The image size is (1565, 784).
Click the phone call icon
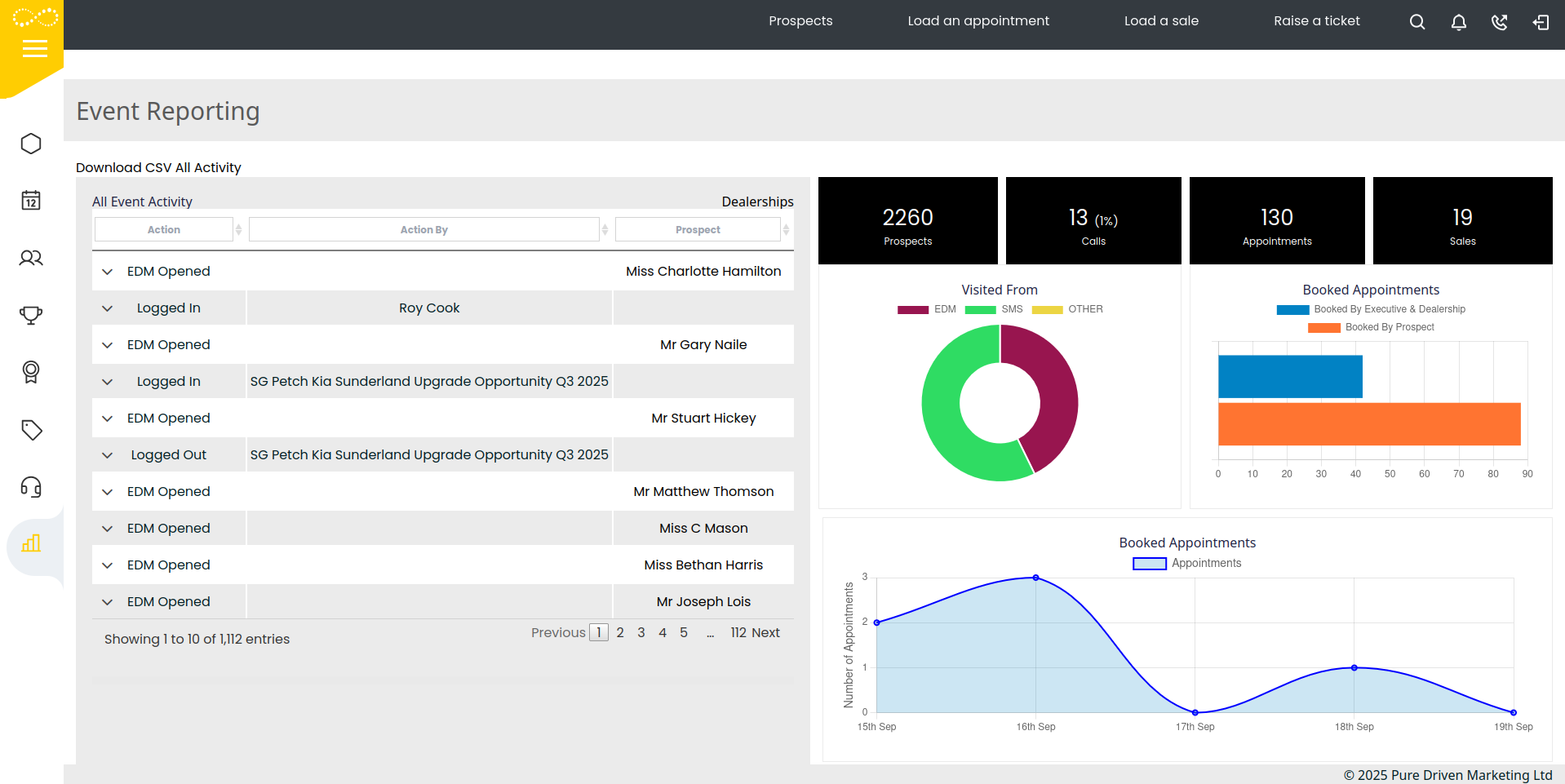1499,22
